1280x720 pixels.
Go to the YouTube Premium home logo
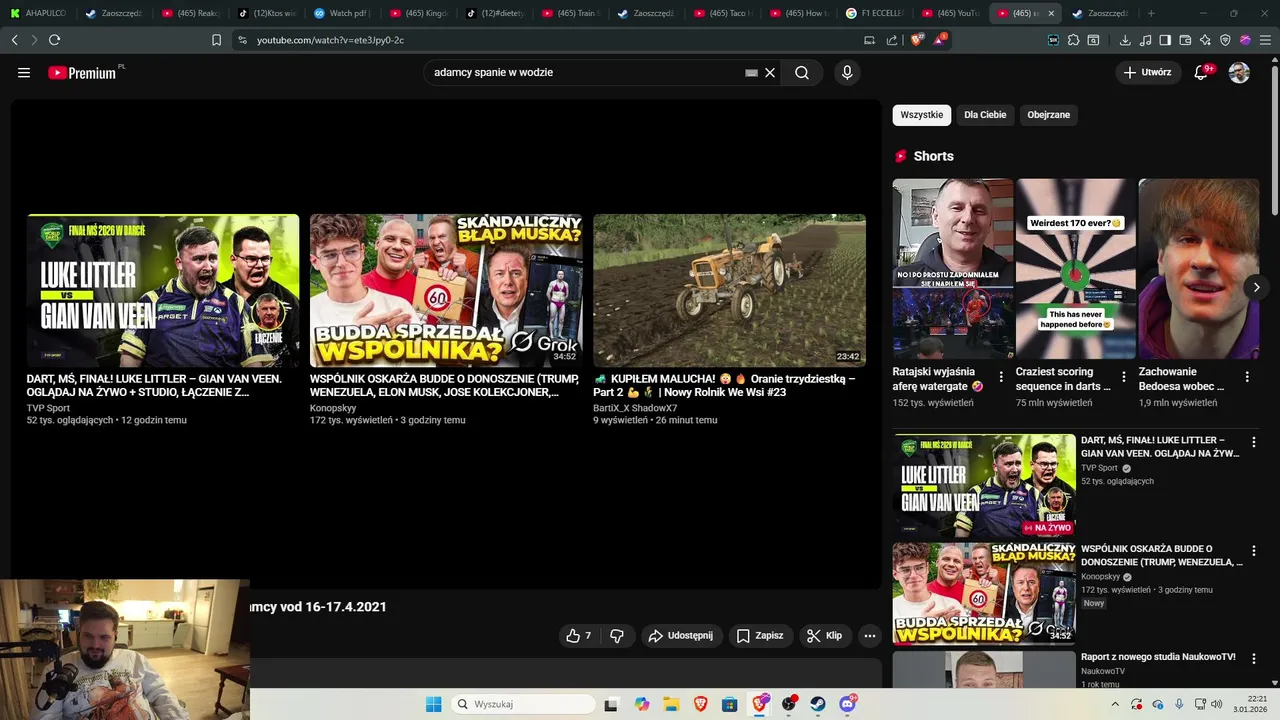(84, 73)
